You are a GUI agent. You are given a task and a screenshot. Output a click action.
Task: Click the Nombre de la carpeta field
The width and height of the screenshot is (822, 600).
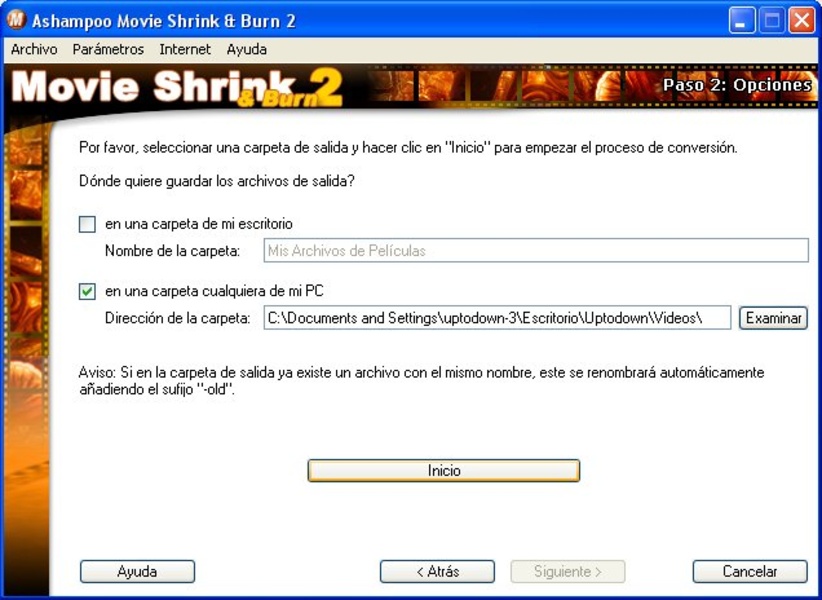tap(536, 250)
